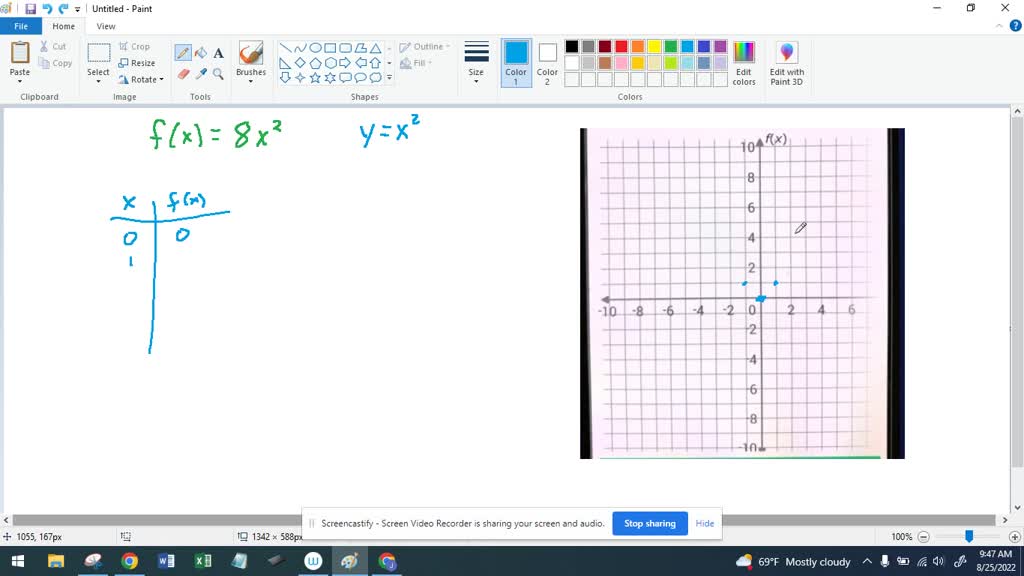Select the Text tool

click(218, 52)
